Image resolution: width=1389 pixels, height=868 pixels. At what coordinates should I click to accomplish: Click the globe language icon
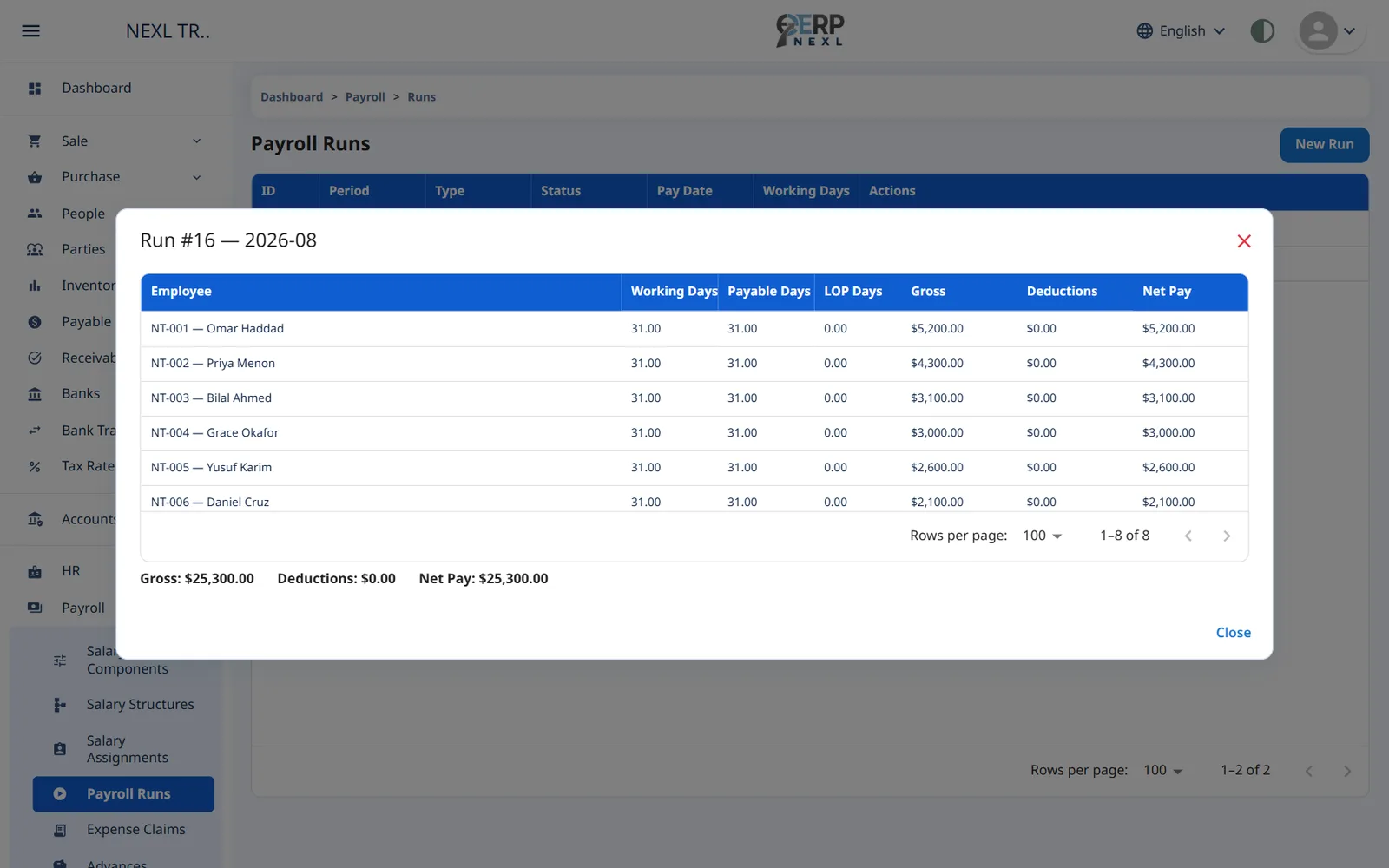click(x=1145, y=31)
